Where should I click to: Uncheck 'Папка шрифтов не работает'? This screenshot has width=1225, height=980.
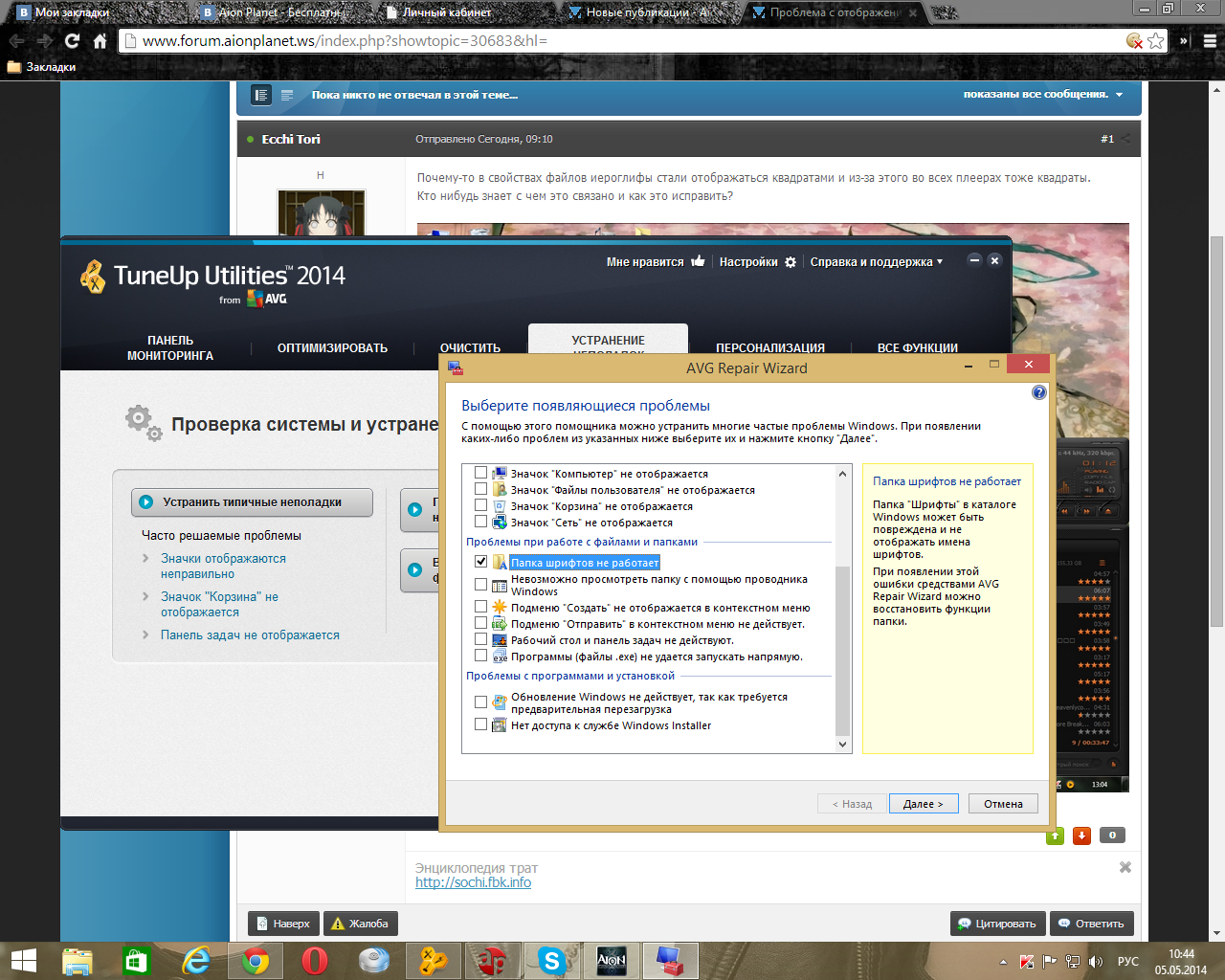(x=480, y=562)
